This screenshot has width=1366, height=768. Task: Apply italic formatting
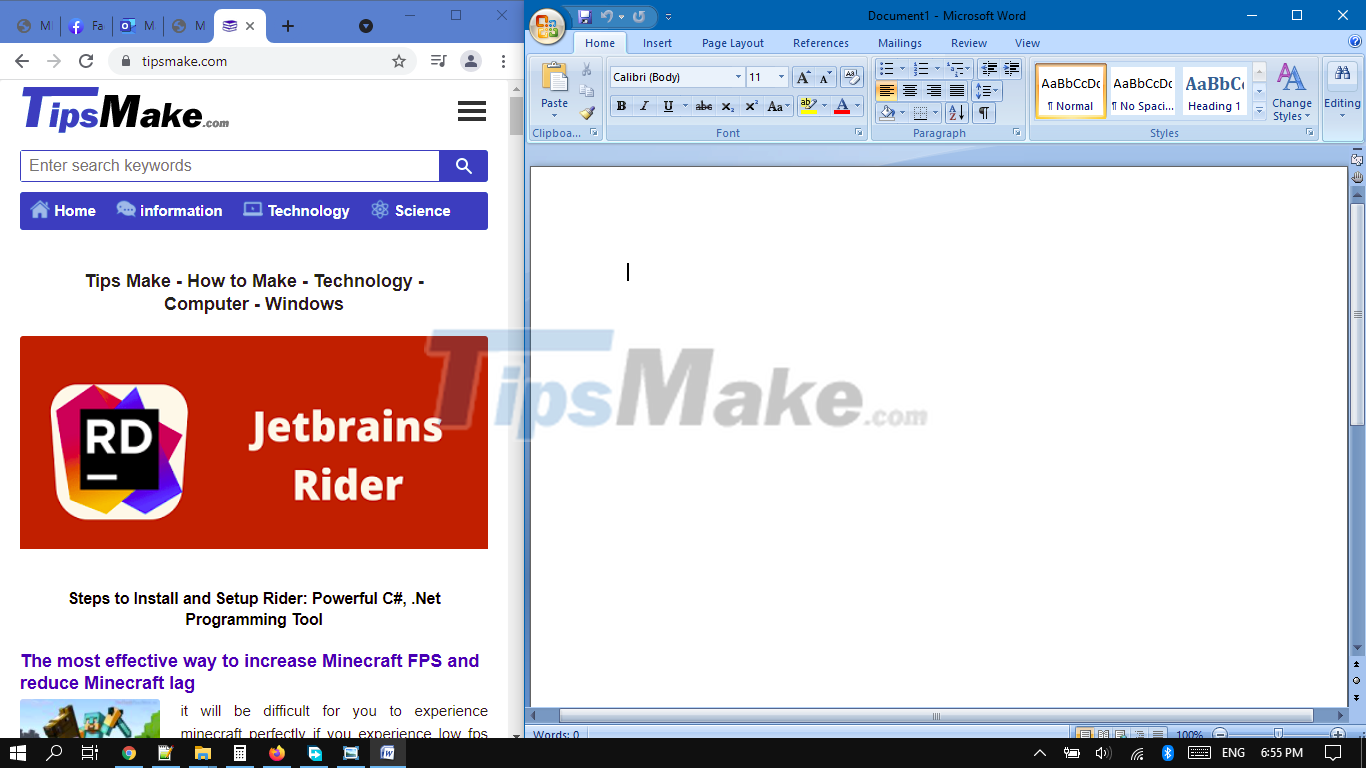coord(643,105)
